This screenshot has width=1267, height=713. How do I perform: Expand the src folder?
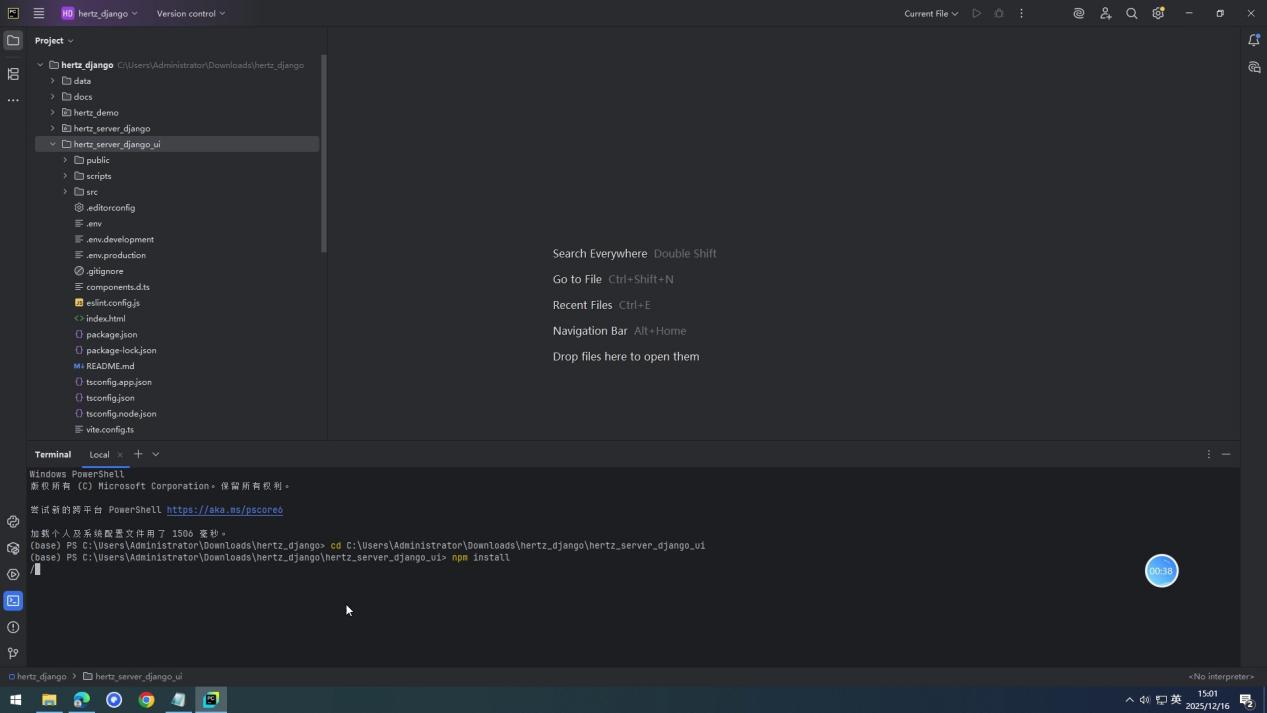point(66,191)
